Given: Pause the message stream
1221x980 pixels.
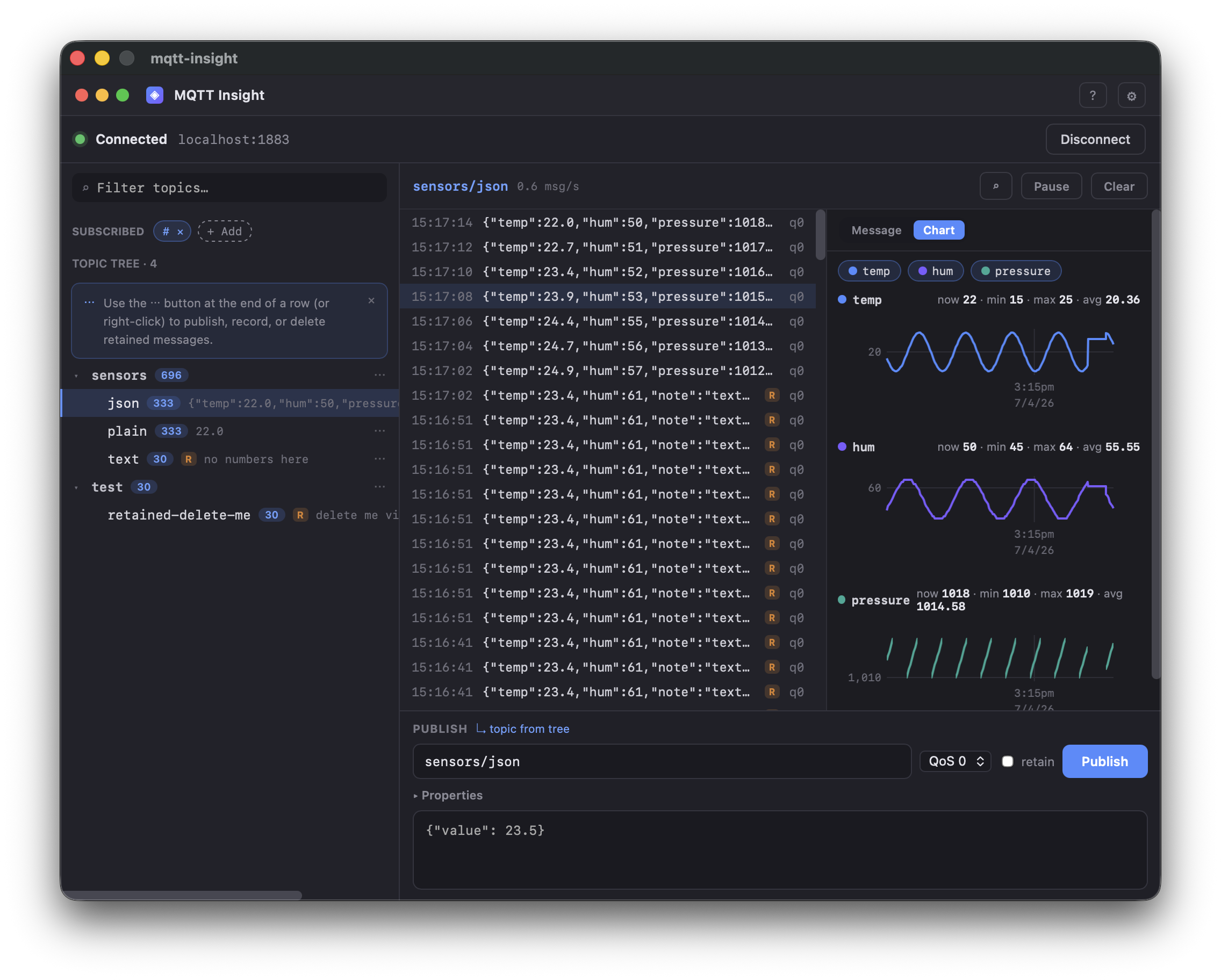Looking at the screenshot, I should [x=1051, y=186].
